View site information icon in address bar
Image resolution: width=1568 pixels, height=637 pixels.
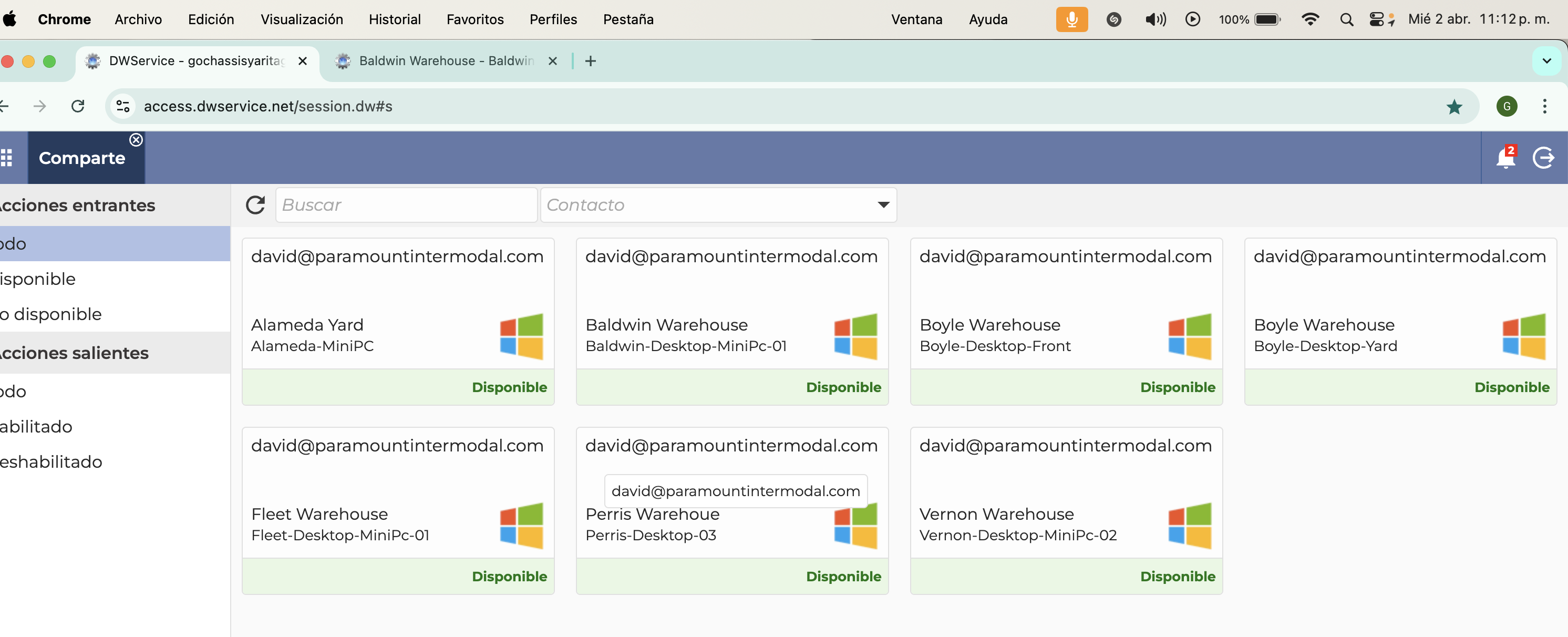click(x=123, y=107)
